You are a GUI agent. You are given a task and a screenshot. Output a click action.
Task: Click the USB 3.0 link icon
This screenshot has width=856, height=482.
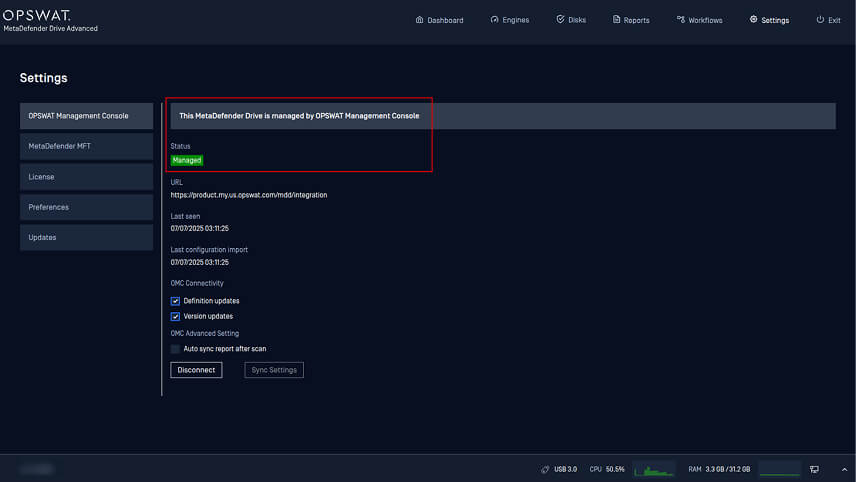[x=545, y=469]
